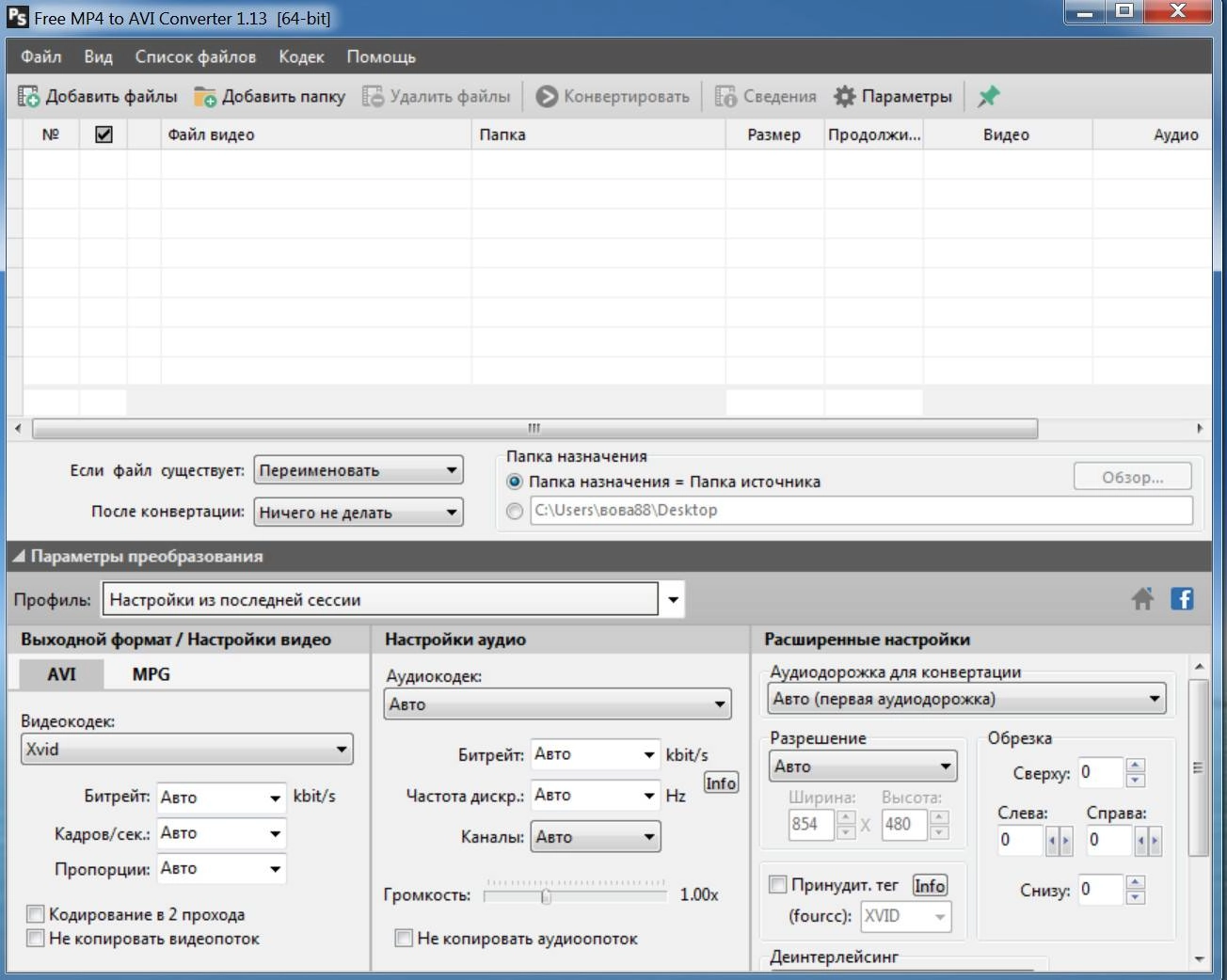The height and width of the screenshot is (980, 1227).
Task: Open the Кодек menu
Action: pos(301,56)
